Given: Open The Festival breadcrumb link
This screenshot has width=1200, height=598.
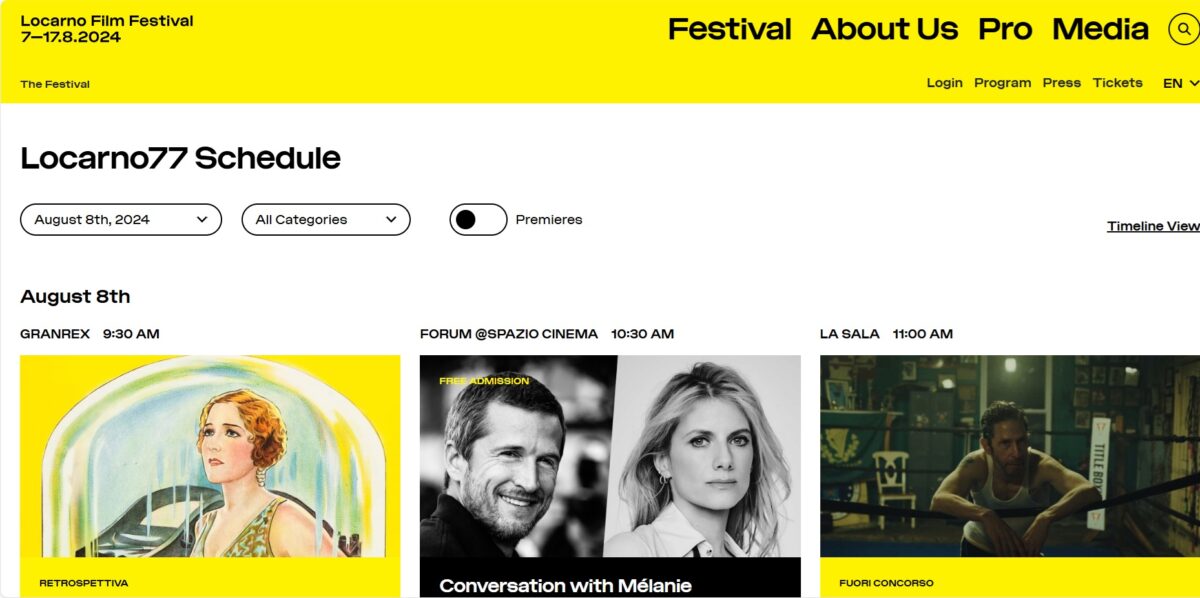Looking at the screenshot, I should pos(55,84).
